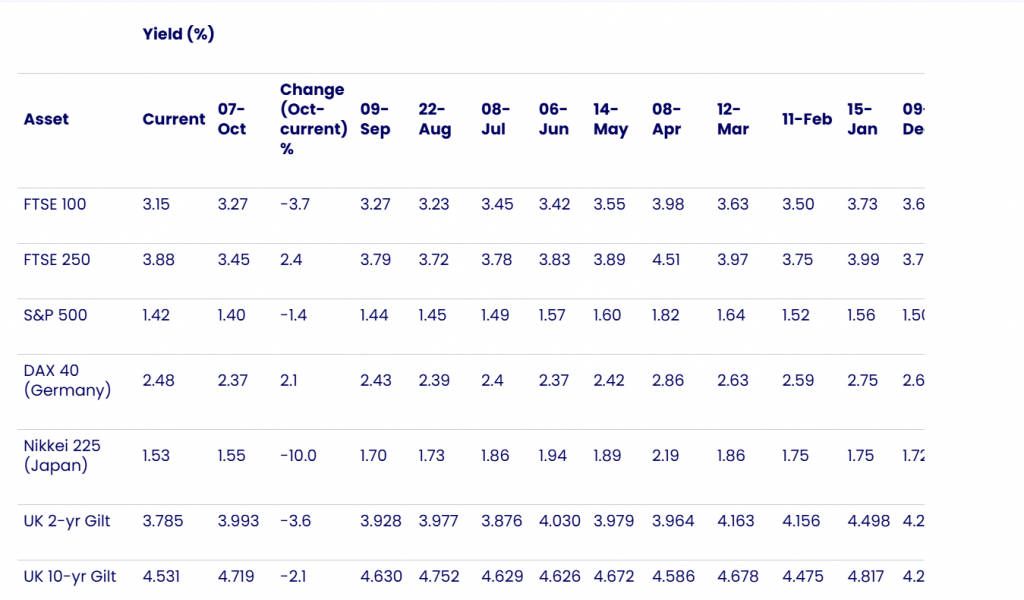Select the 07-Oct column header
Viewport: 1024px width, 600px height.
232,119
